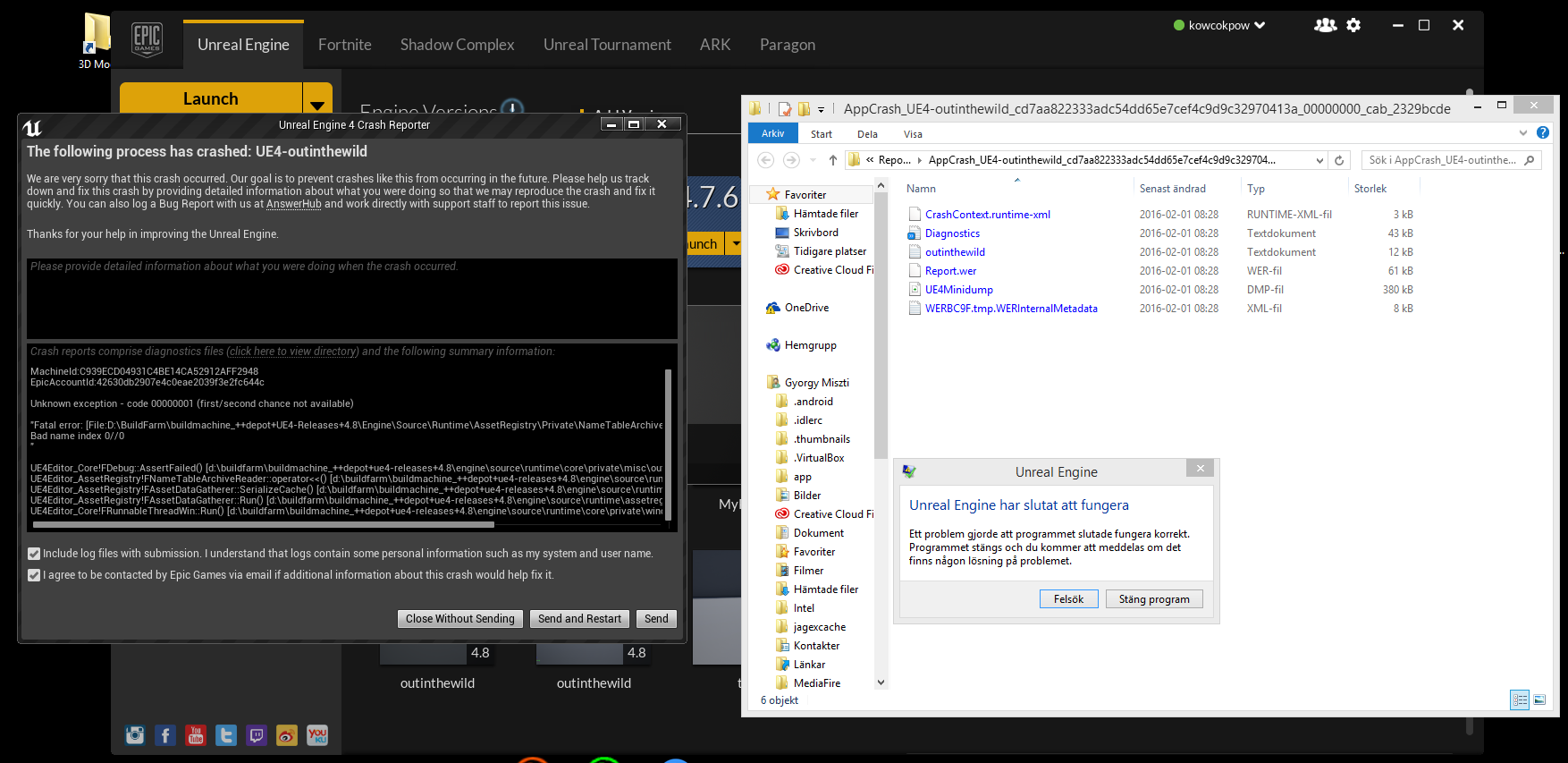
Task: Open the Youku social icon
Action: pos(317,735)
